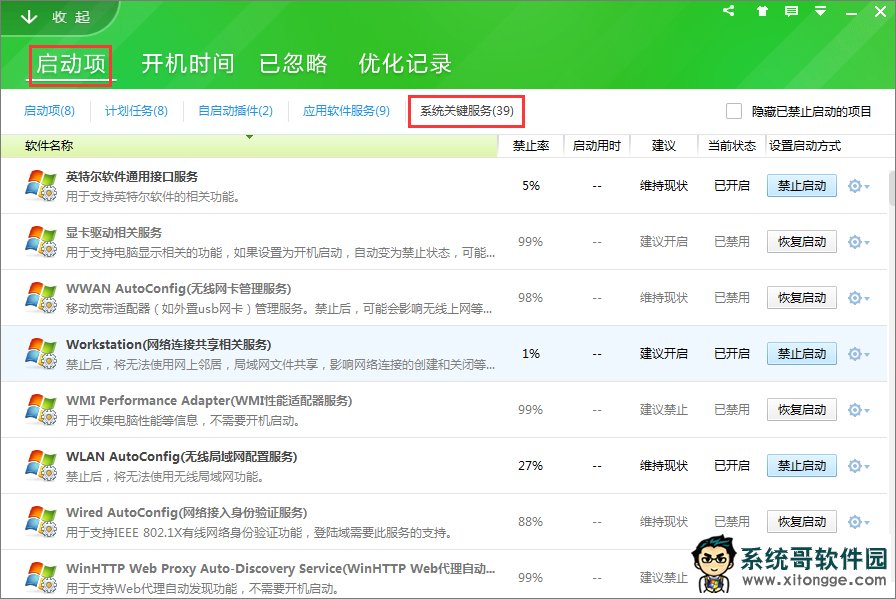Expand gear dropdown for Wired AutoConfig

[x=858, y=522]
